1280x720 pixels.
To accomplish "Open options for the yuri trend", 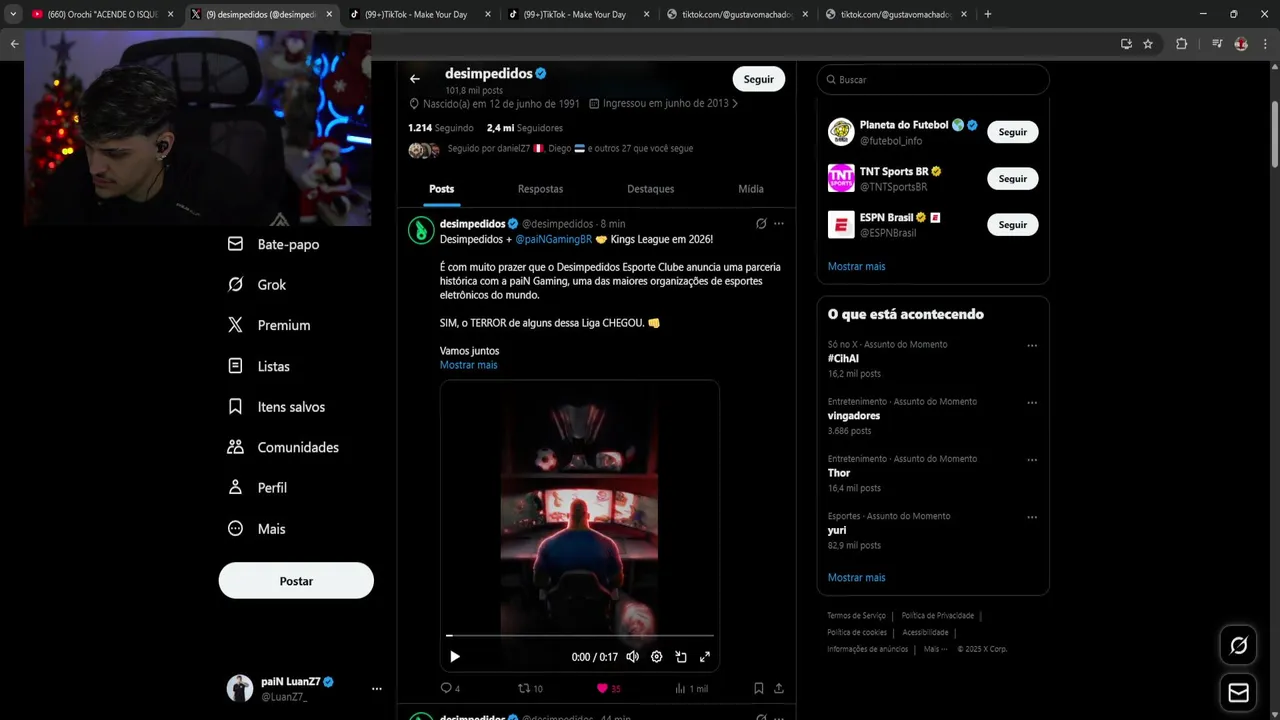I will click(x=1032, y=517).
